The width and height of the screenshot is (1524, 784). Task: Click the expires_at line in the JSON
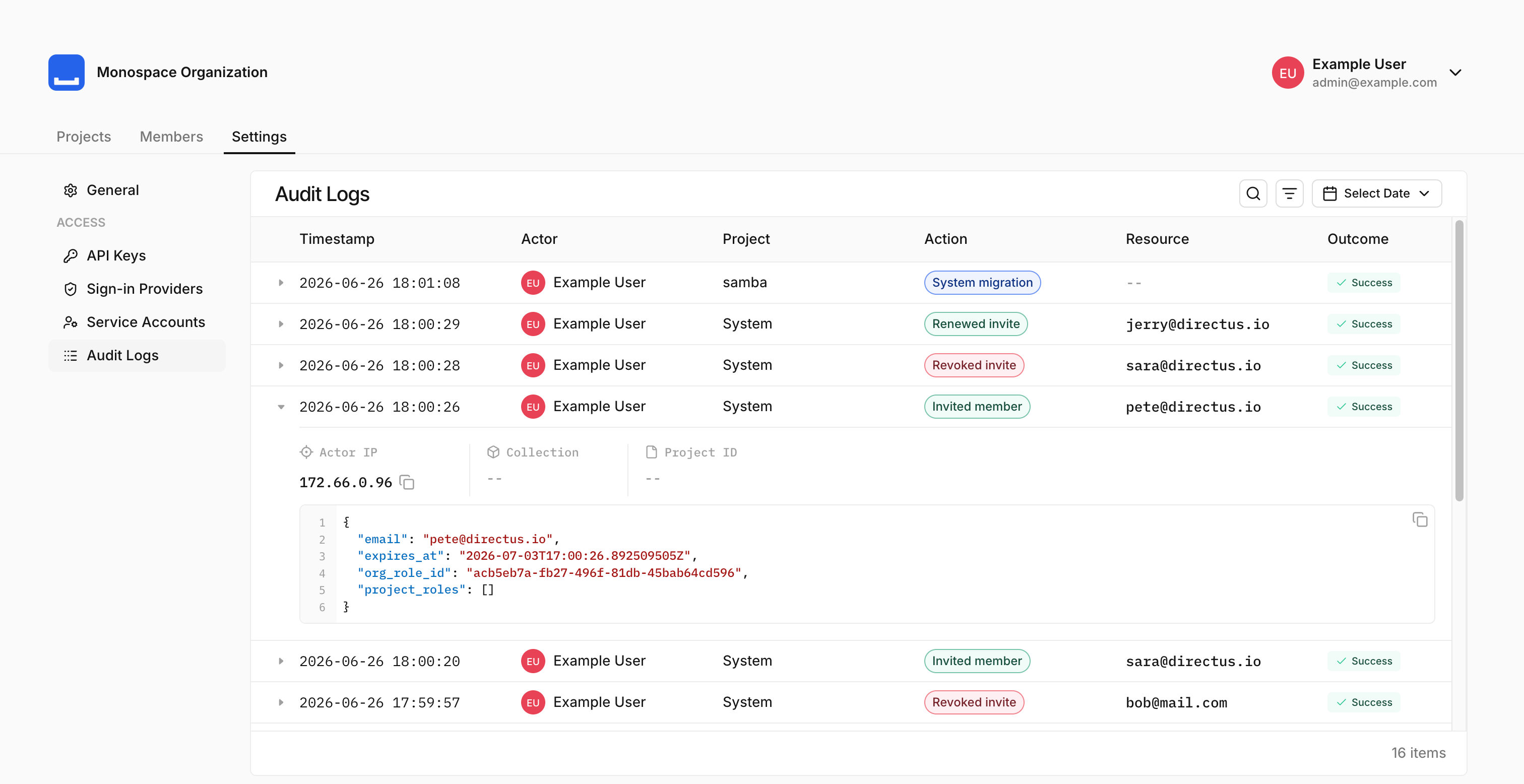(x=527, y=556)
